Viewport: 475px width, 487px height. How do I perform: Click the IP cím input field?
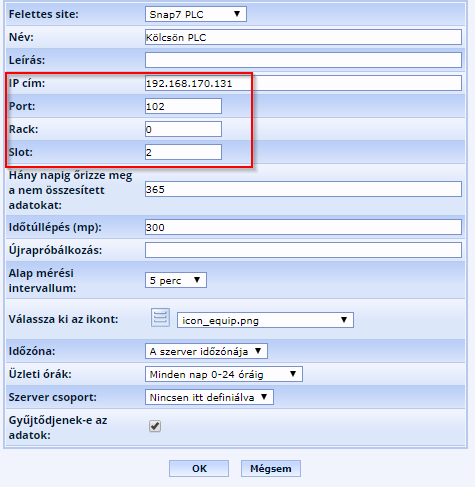pos(303,83)
